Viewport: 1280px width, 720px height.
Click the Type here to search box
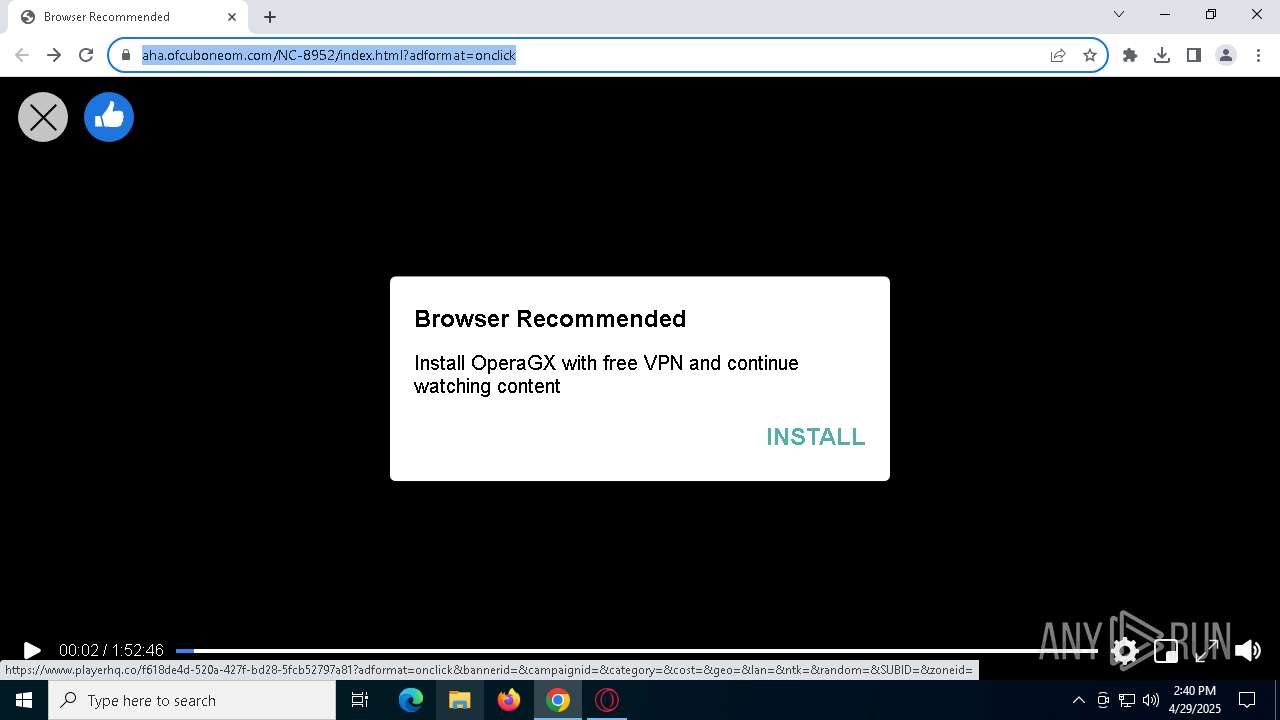click(192, 700)
